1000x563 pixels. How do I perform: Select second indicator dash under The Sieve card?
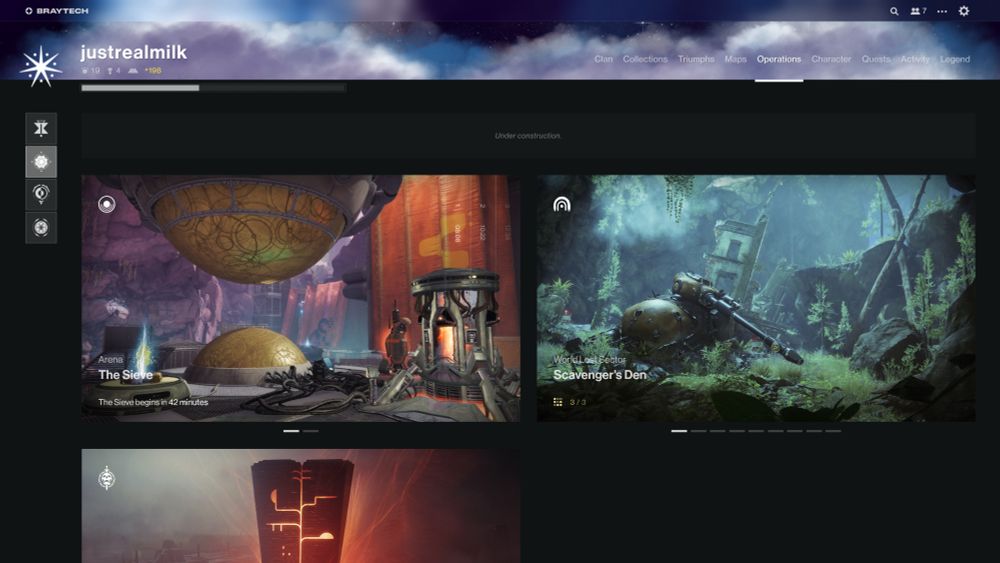311,431
